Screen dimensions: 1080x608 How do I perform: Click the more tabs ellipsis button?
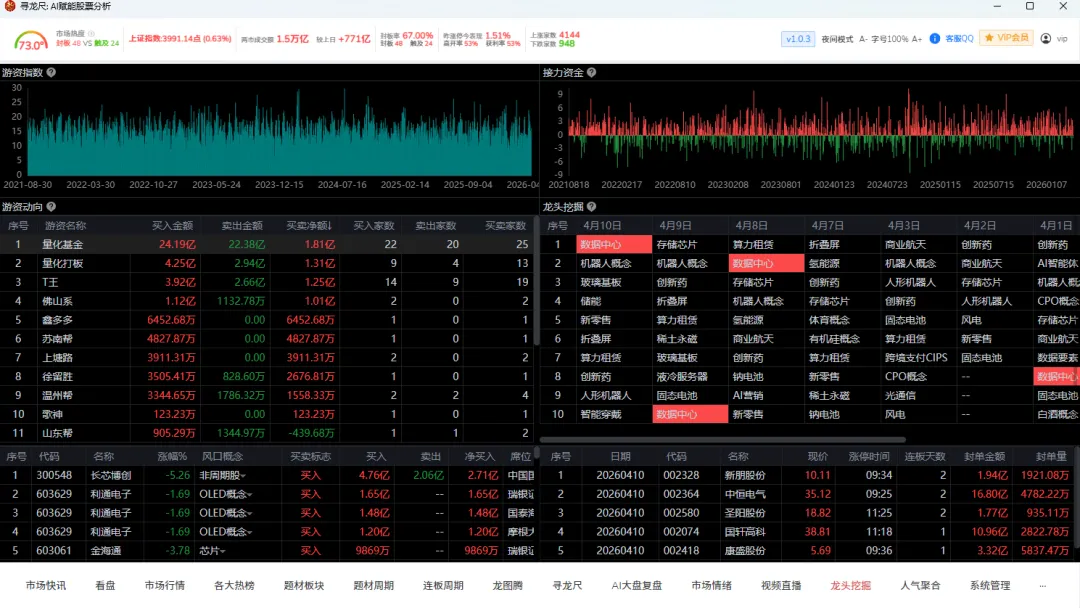click(x=1043, y=585)
